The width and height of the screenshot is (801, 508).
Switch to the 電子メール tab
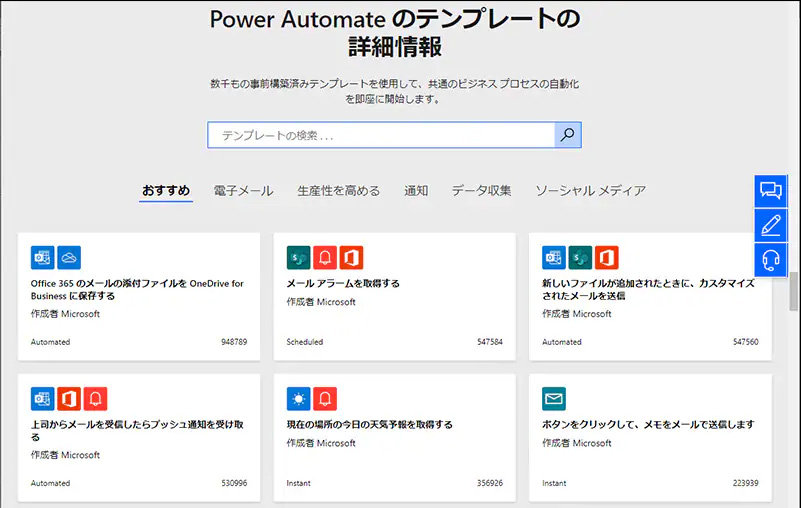click(x=243, y=191)
